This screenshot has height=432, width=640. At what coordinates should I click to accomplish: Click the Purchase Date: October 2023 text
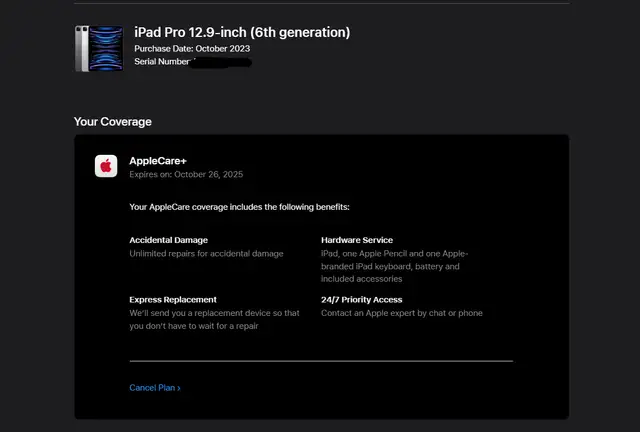pos(192,49)
